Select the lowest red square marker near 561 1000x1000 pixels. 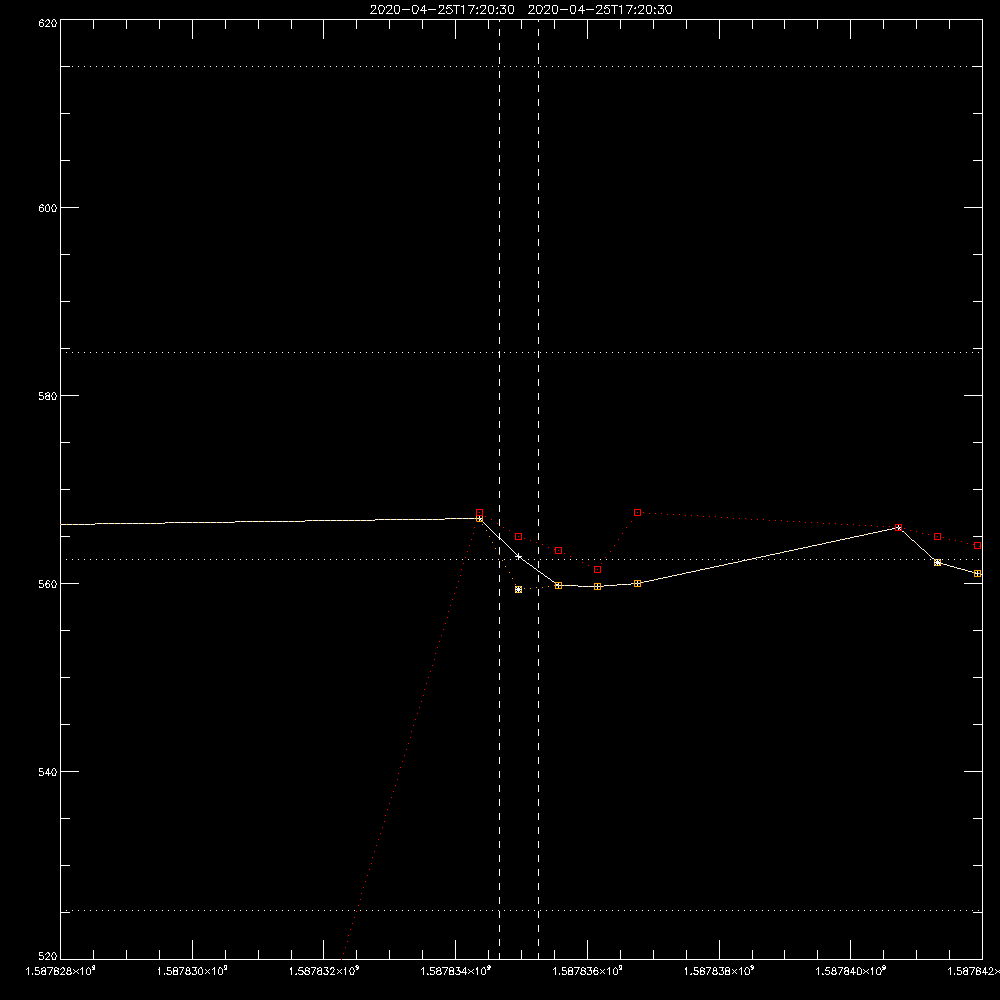[598, 570]
